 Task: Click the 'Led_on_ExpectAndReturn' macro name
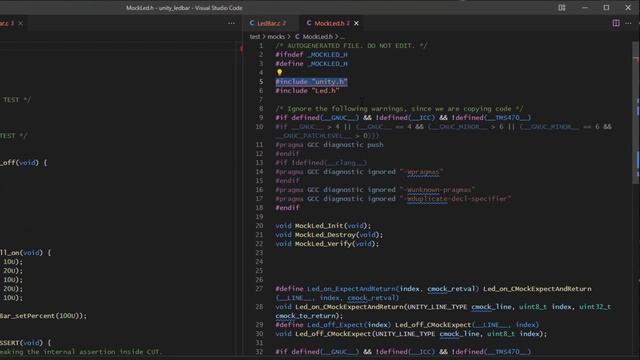pyautogui.click(x=351, y=289)
